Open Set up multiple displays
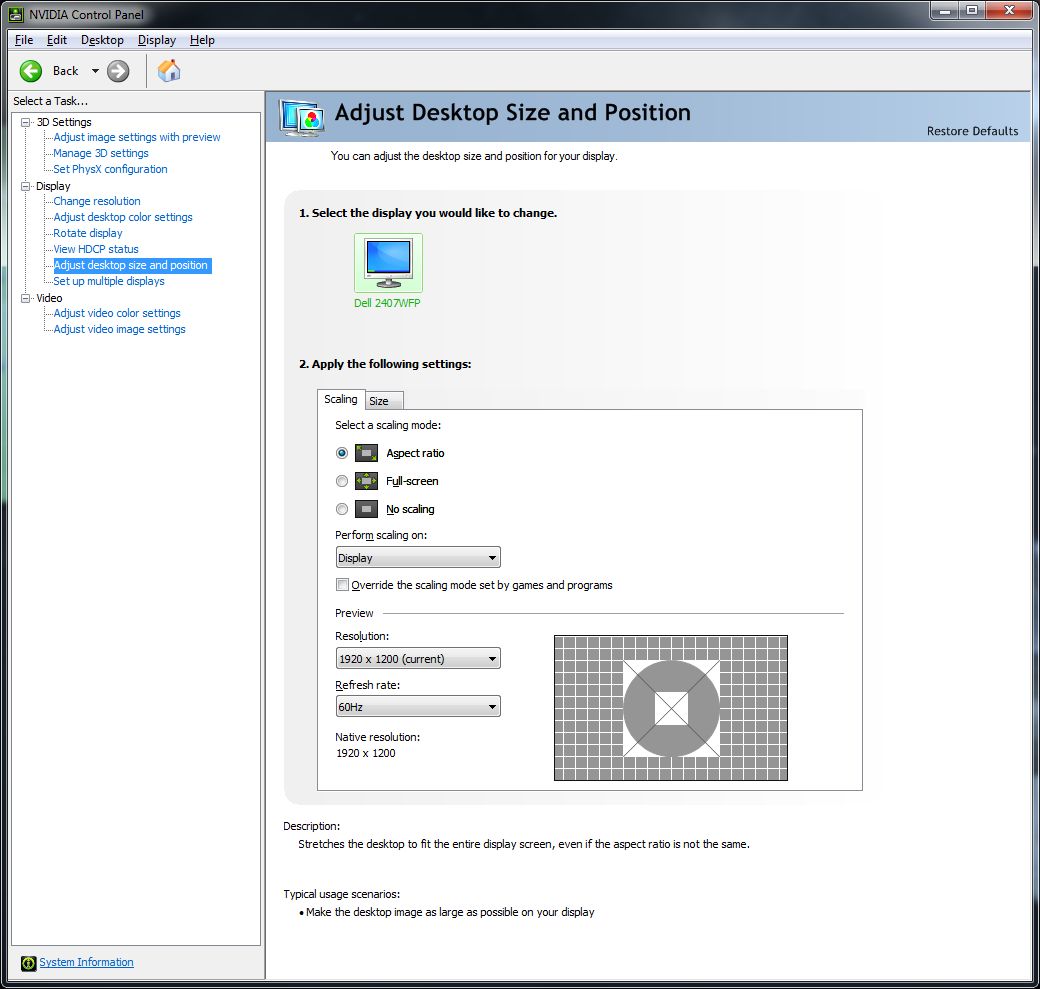This screenshot has width=1040, height=989. point(109,281)
